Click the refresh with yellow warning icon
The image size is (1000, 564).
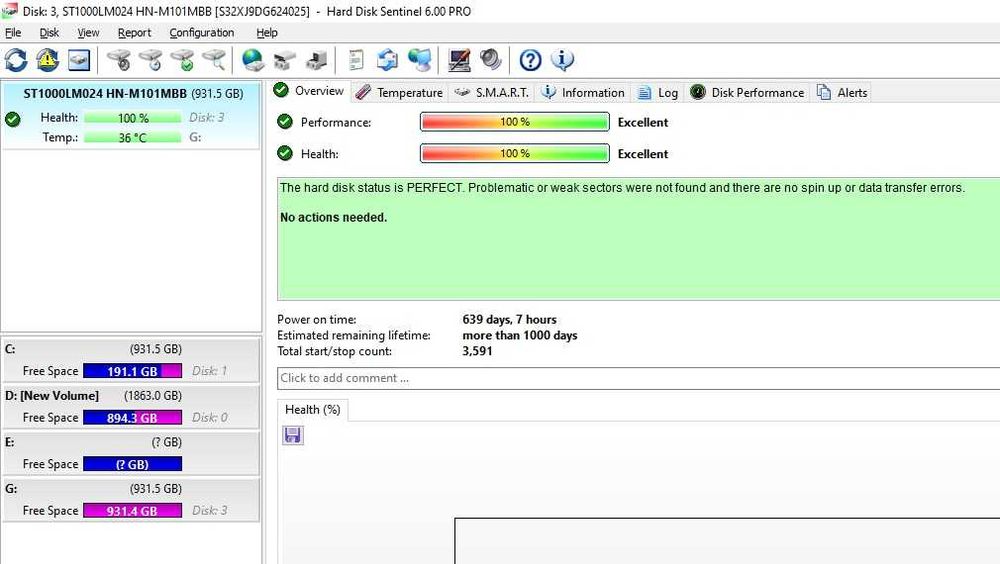[x=47, y=60]
